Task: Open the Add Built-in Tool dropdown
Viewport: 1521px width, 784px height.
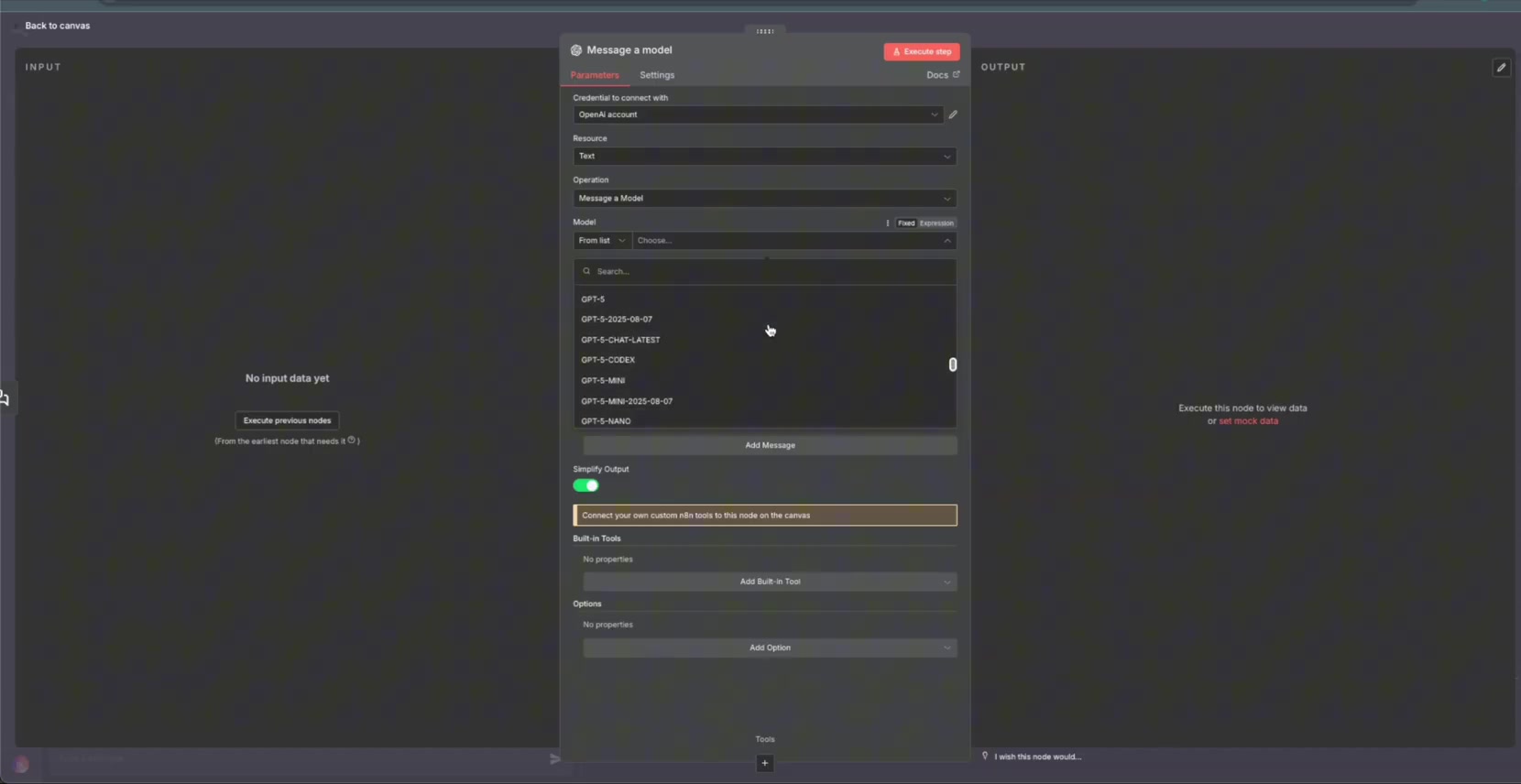Action: pyautogui.click(x=770, y=582)
